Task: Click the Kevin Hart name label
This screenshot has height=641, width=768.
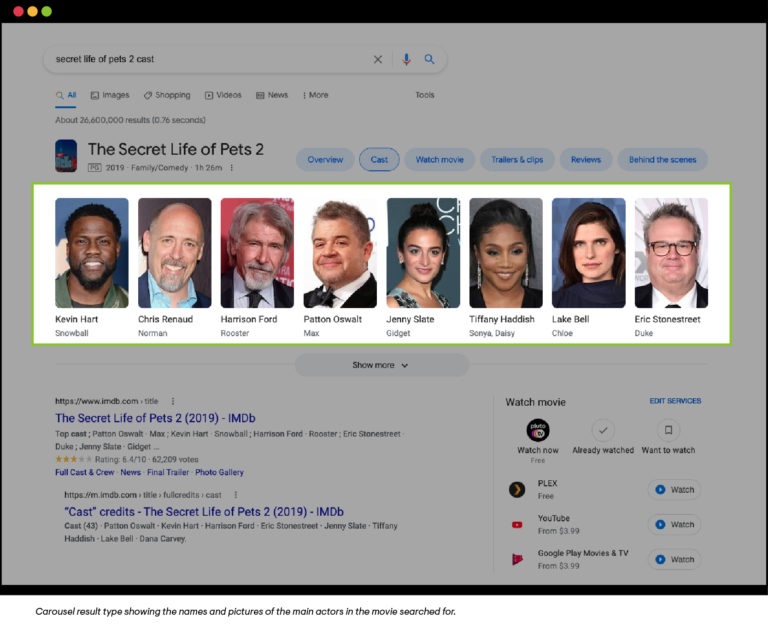Action: tap(76, 319)
